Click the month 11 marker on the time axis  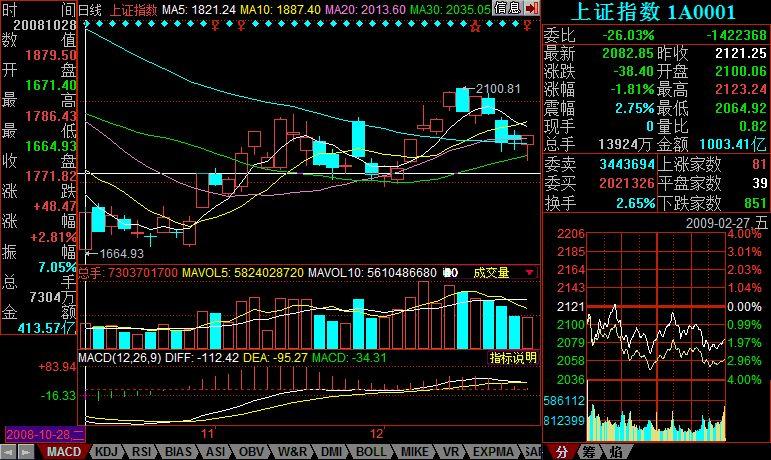[x=208, y=433]
